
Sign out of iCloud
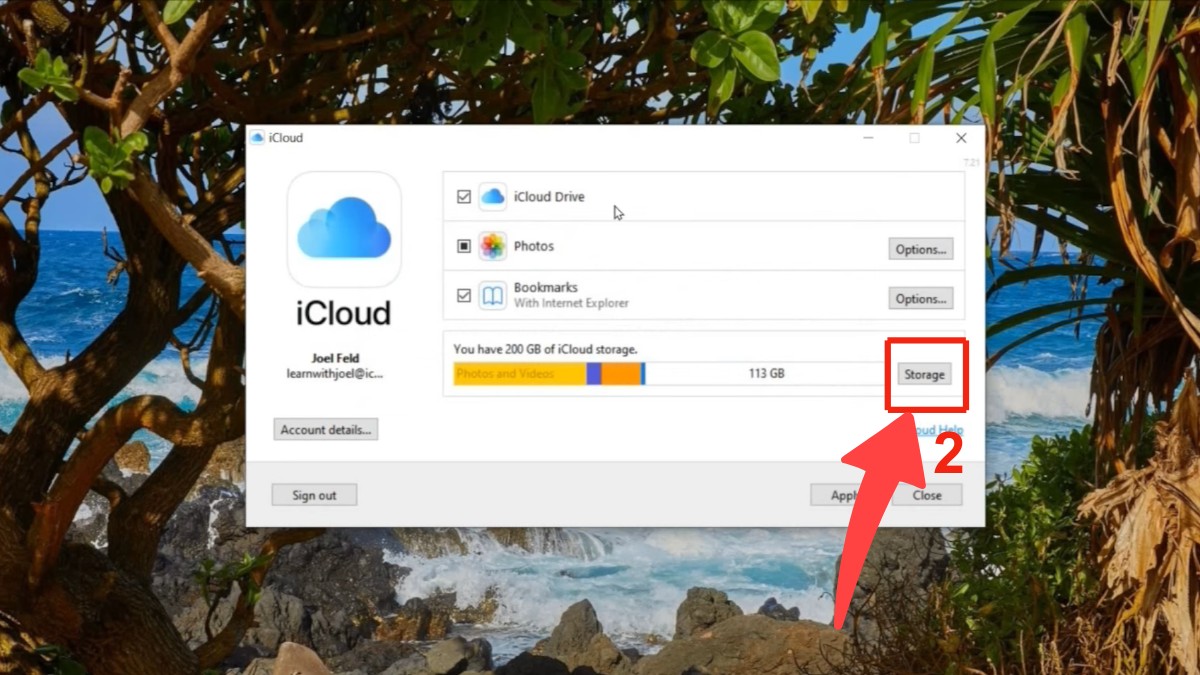pyautogui.click(x=314, y=494)
